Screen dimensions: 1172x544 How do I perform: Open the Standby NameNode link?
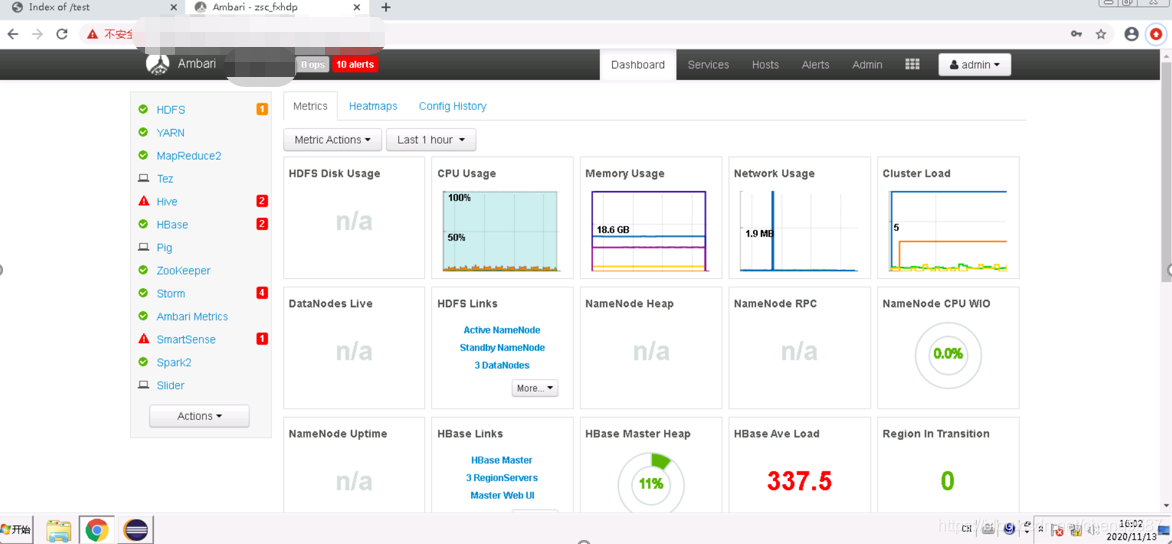[x=502, y=347]
